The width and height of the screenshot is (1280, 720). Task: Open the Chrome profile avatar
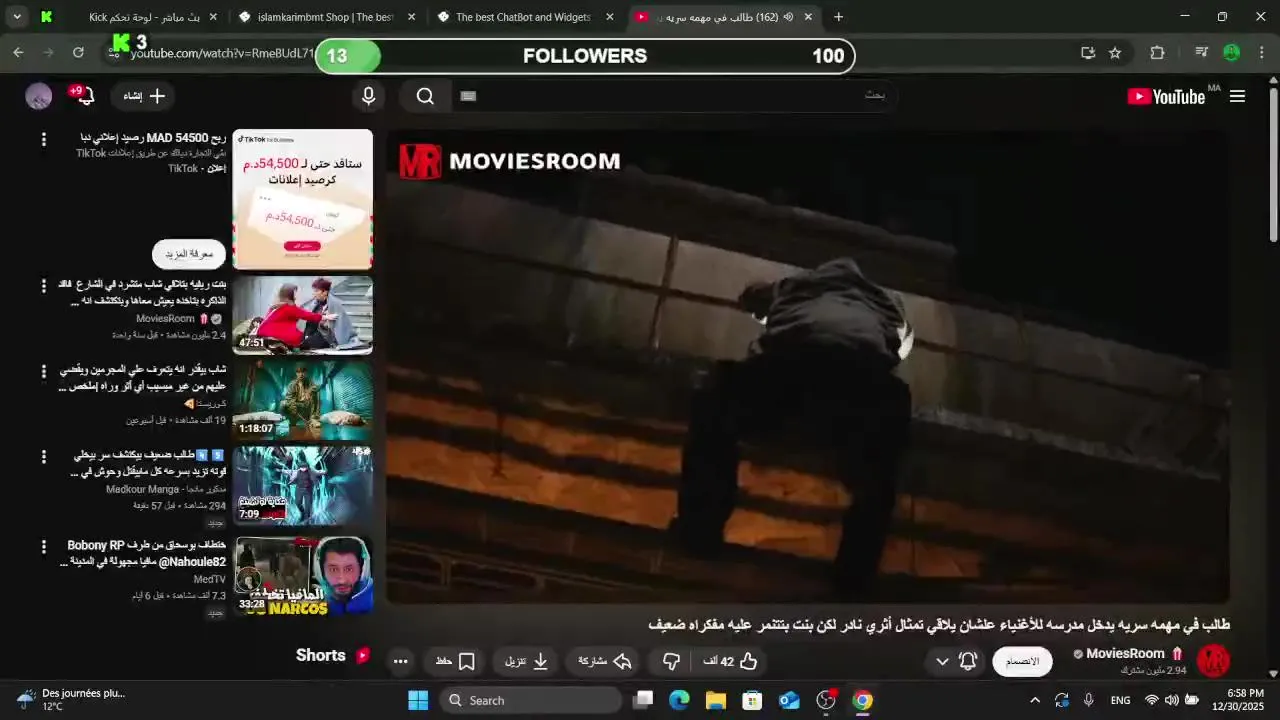pos(1232,53)
